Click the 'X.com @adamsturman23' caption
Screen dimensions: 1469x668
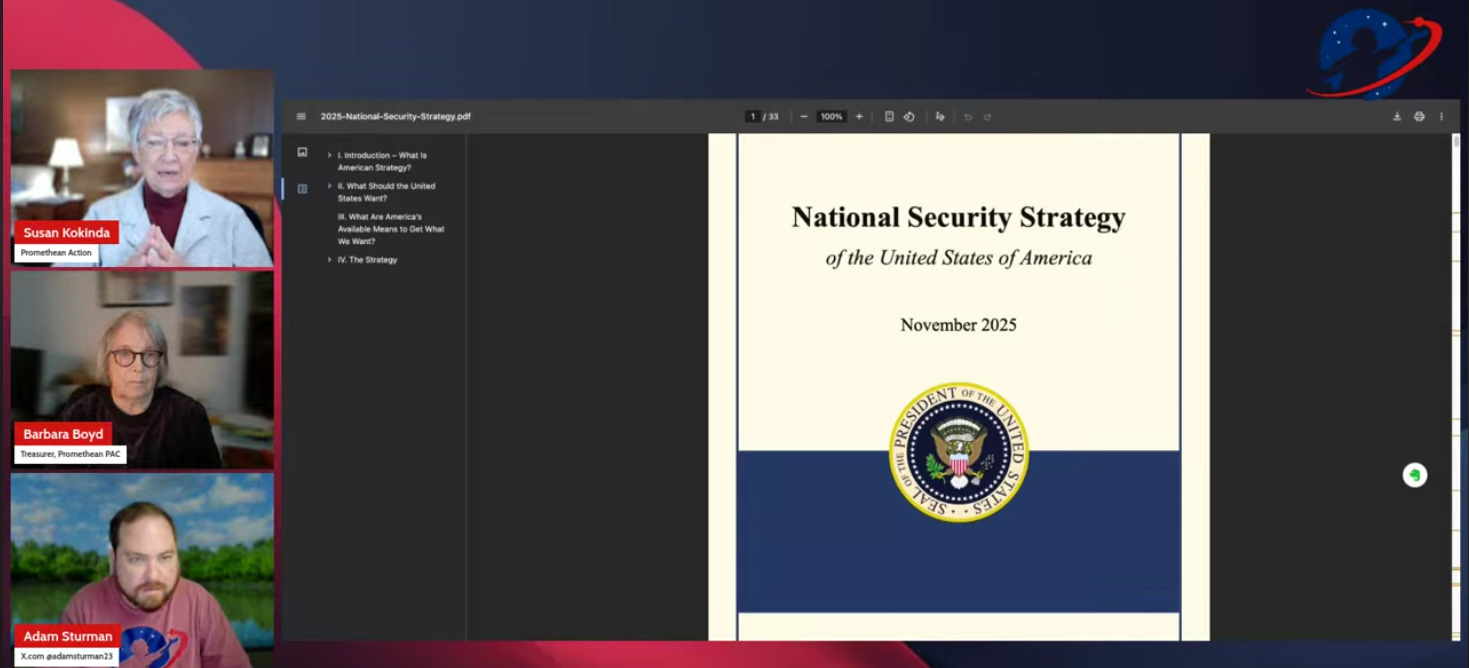pos(67,656)
